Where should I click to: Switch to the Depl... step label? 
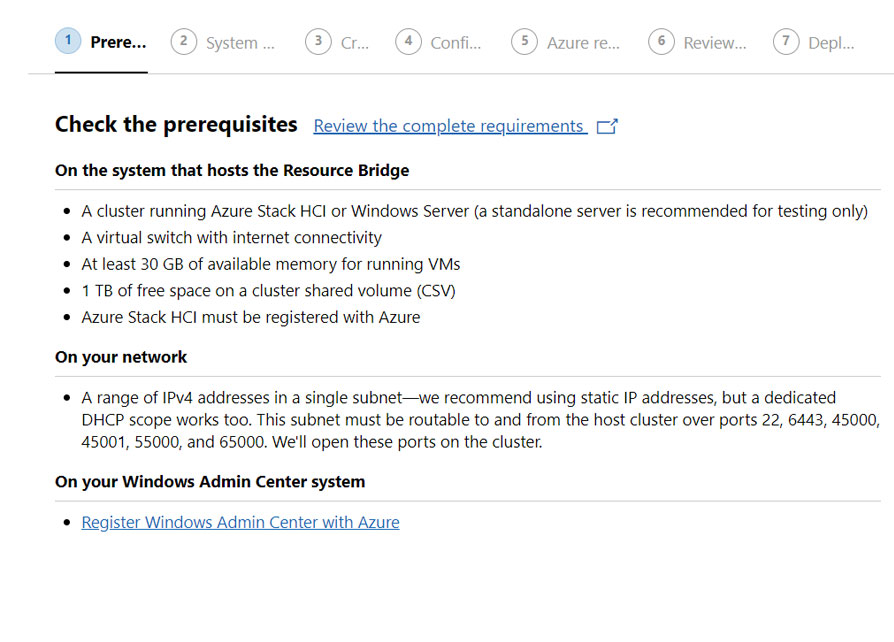831,43
